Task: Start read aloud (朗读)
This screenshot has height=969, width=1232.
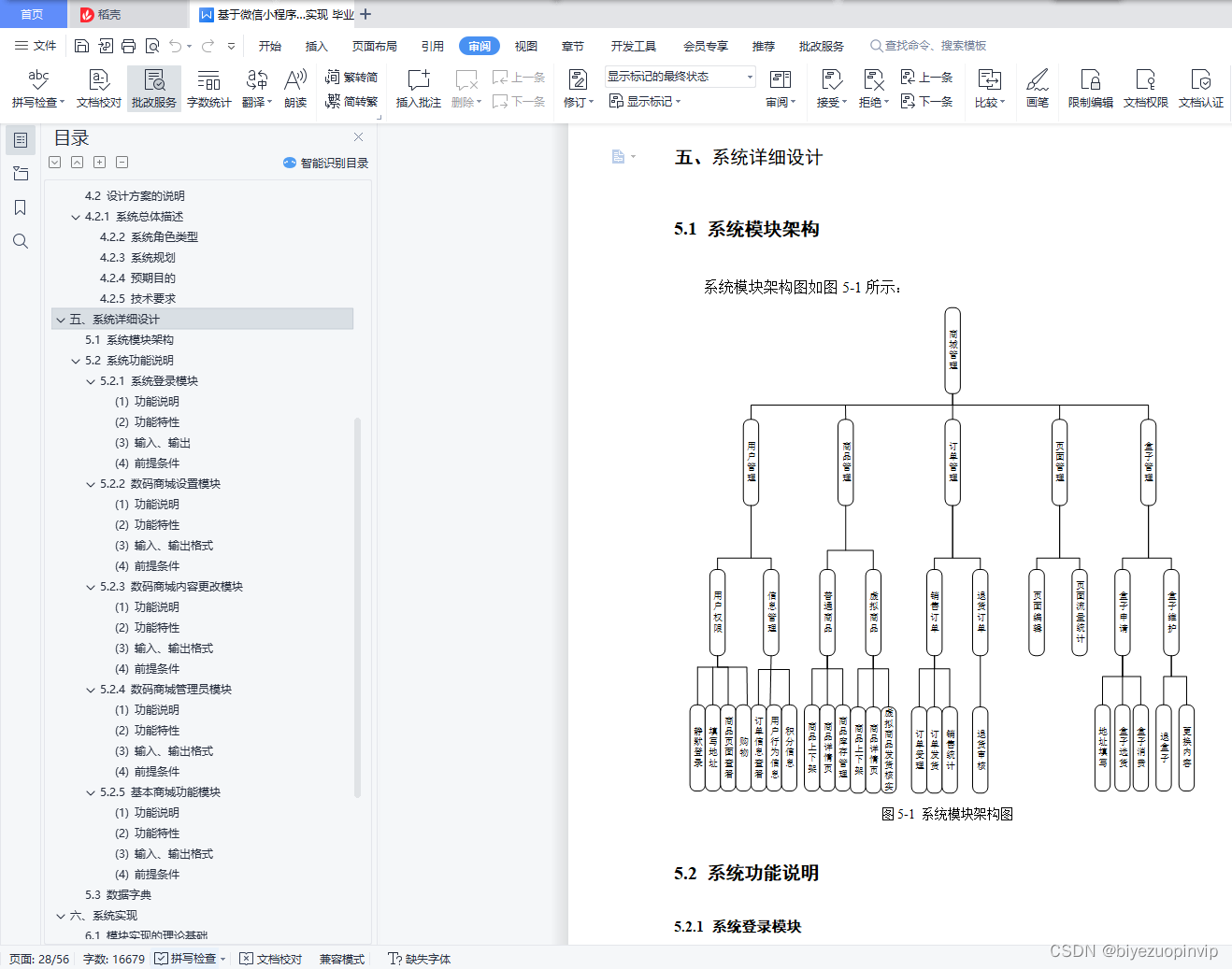Action: coord(295,89)
